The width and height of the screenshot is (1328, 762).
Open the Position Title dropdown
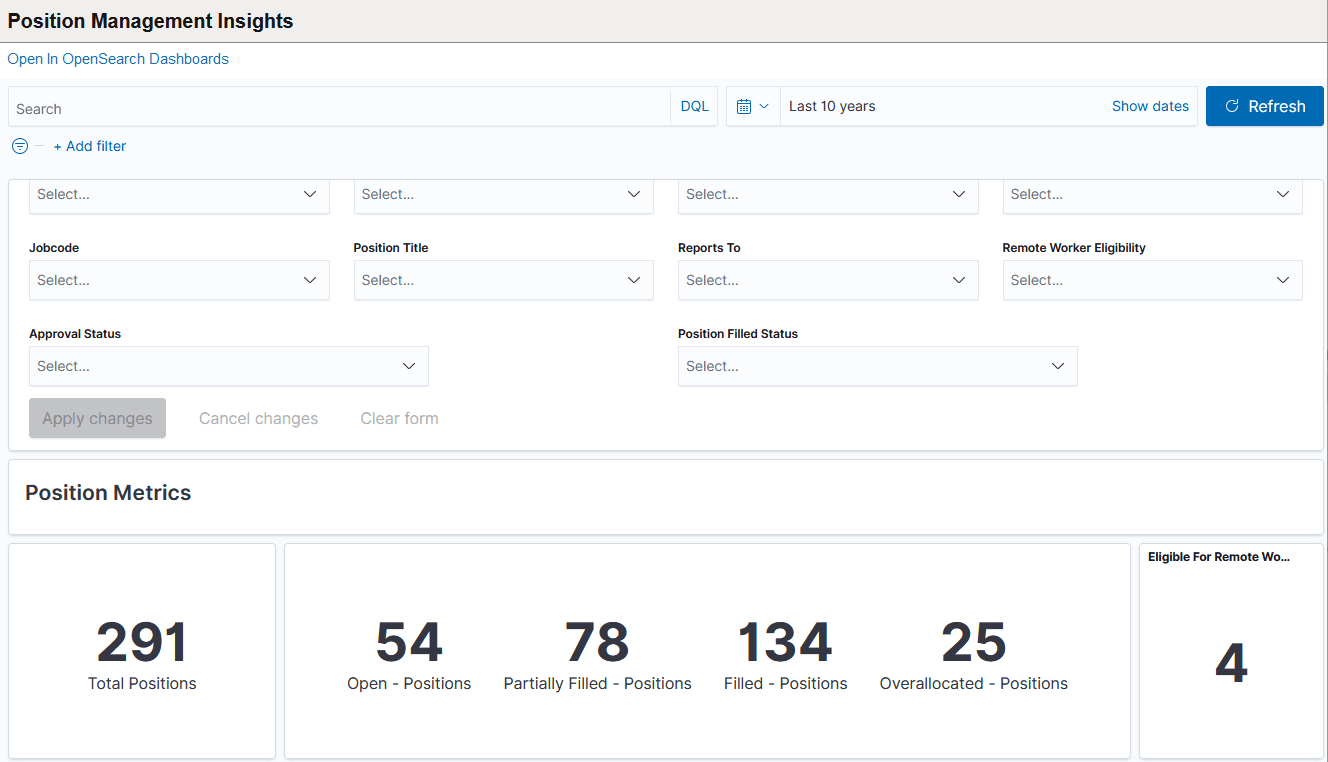coord(503,280)
